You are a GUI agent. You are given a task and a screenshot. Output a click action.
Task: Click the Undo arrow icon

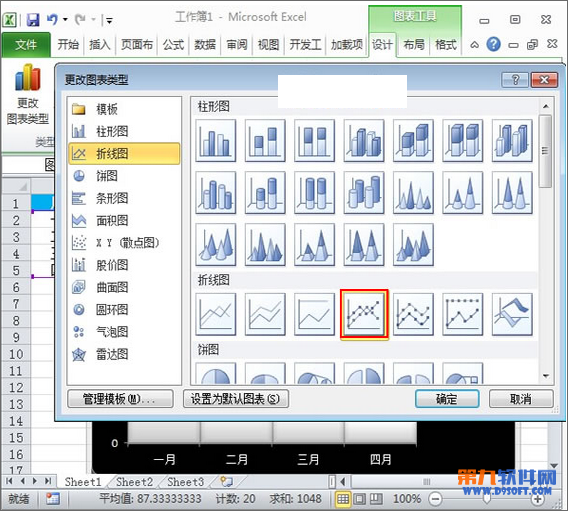point(53,19)
